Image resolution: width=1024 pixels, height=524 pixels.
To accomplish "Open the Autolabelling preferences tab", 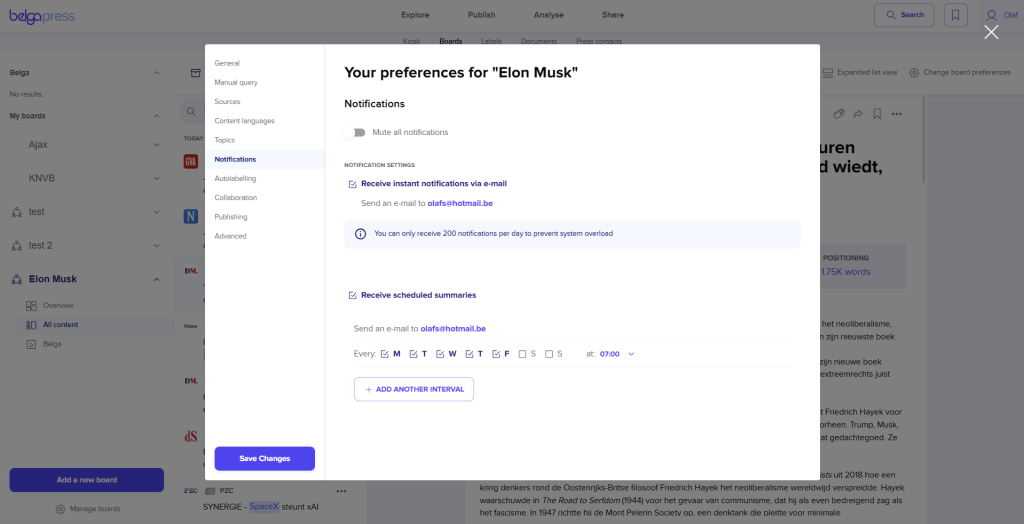I will coord(235,178).
